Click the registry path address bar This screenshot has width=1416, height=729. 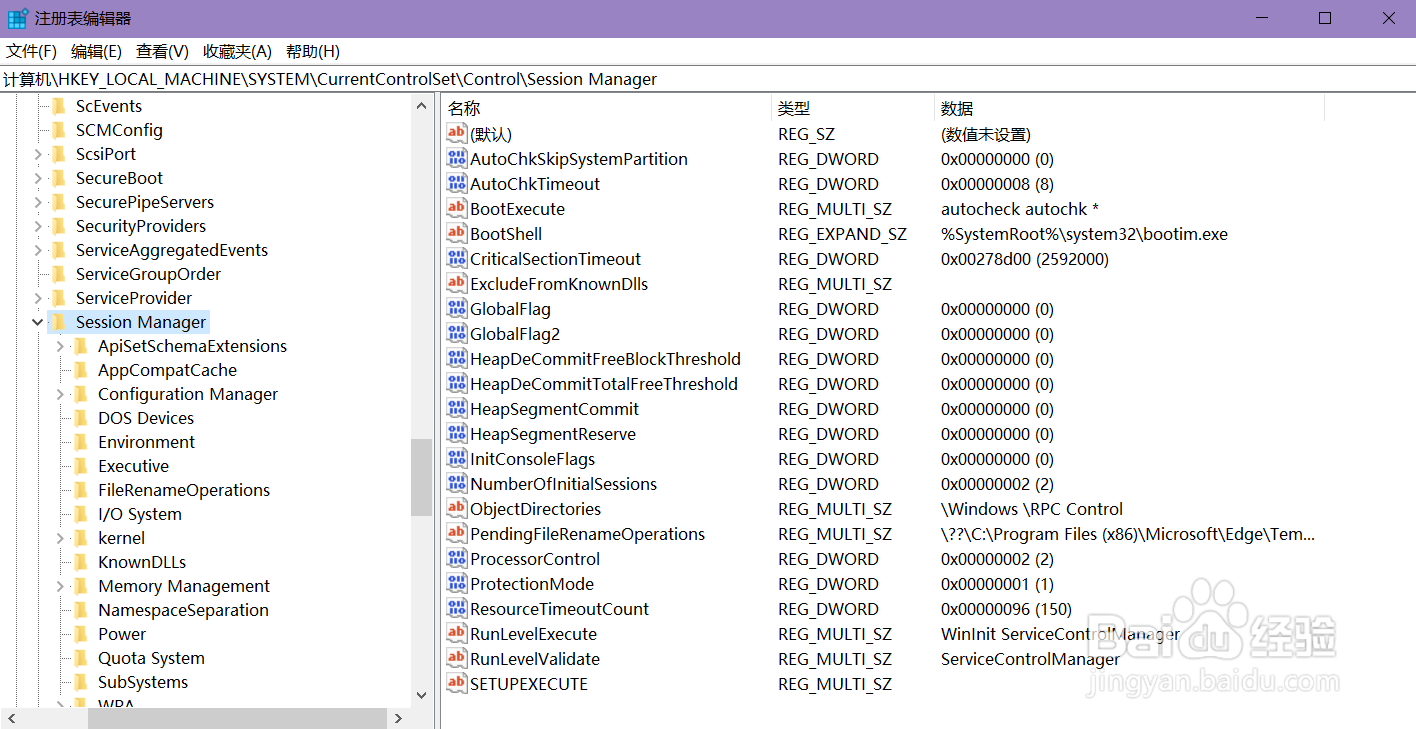(708, 79)
